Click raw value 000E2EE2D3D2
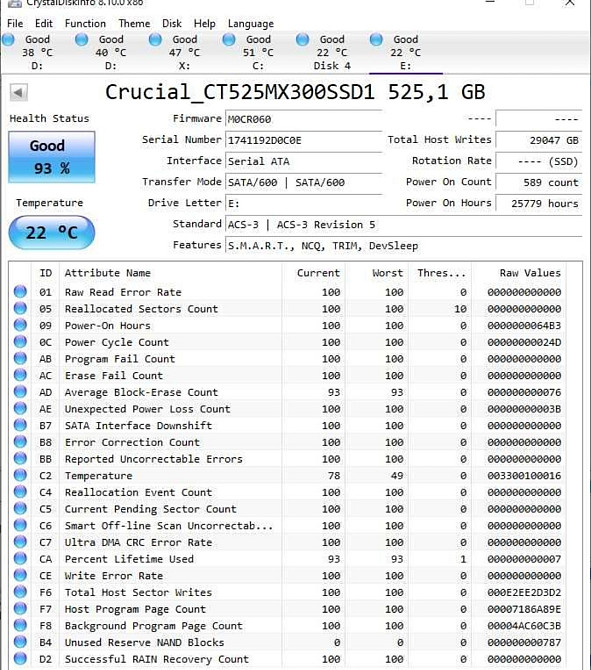 (524, 592)
